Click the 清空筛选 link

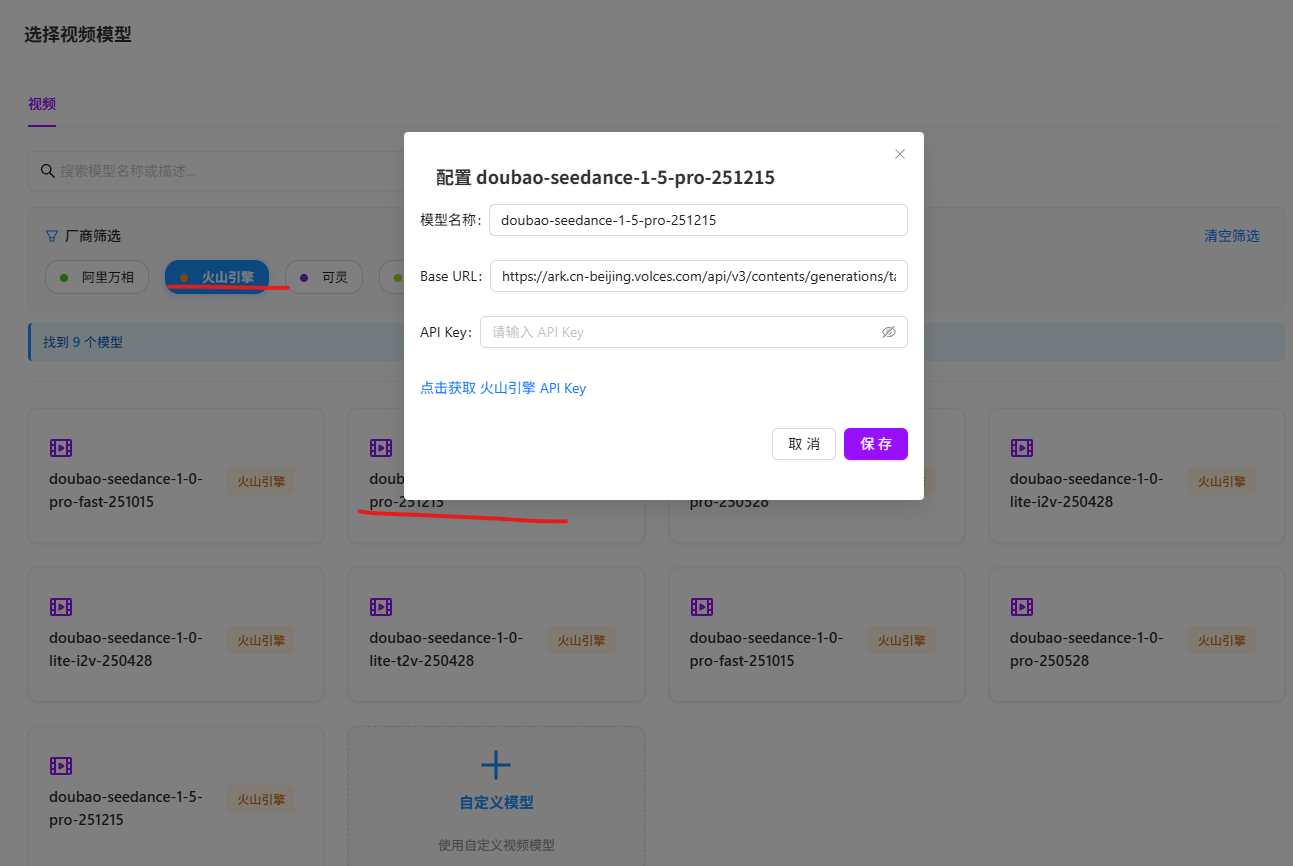(x=1231, y=236)
